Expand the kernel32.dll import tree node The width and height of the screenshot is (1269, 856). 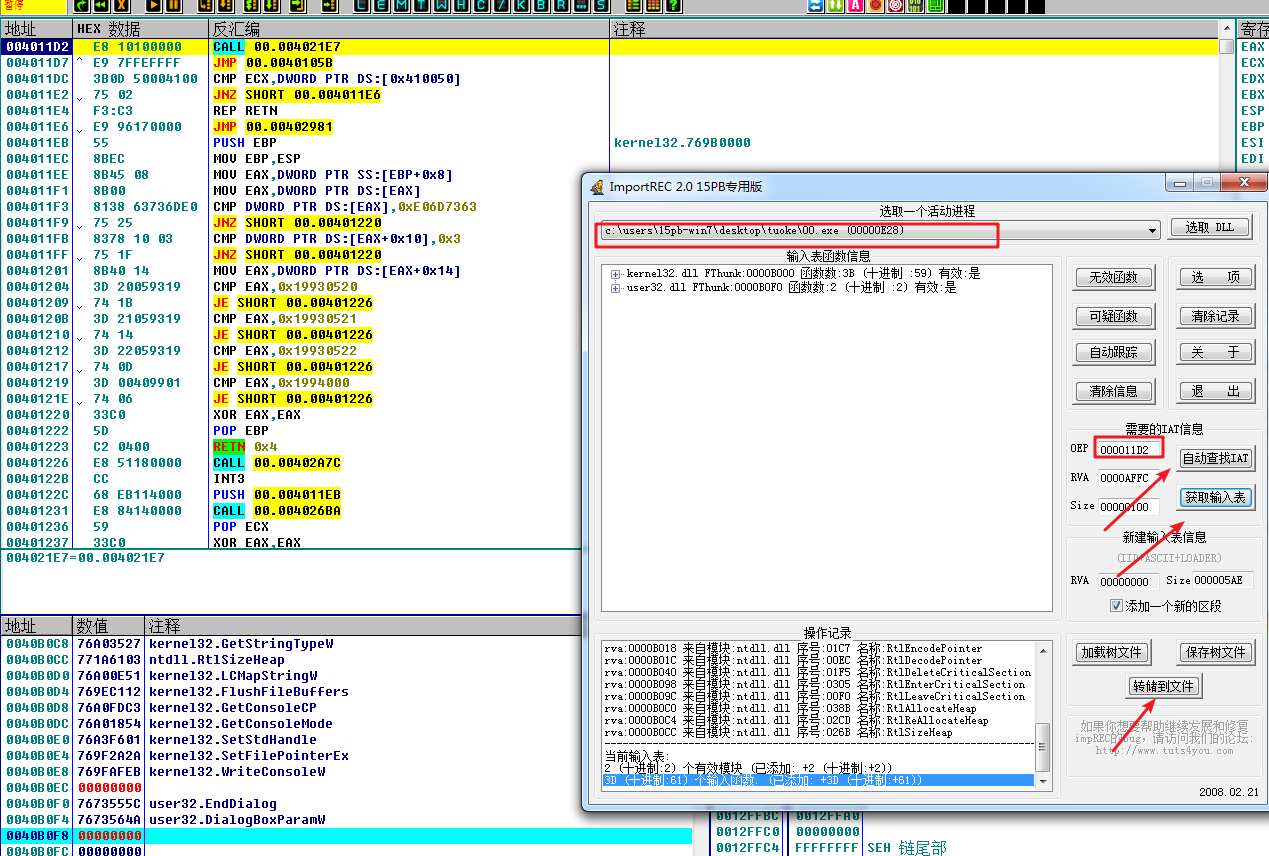coord(616,274)
